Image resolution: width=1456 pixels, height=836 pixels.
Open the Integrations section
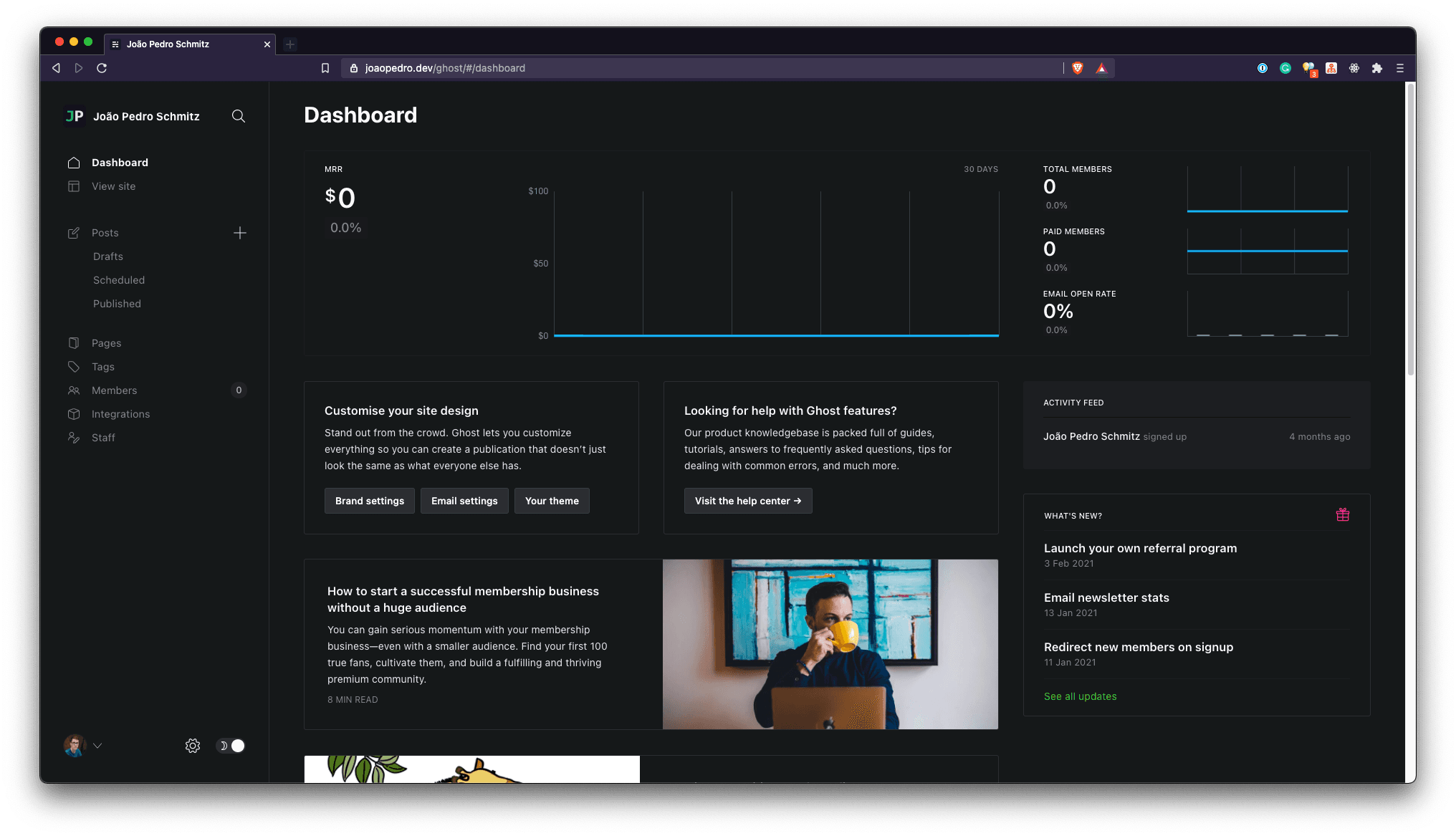pos(120,414)
